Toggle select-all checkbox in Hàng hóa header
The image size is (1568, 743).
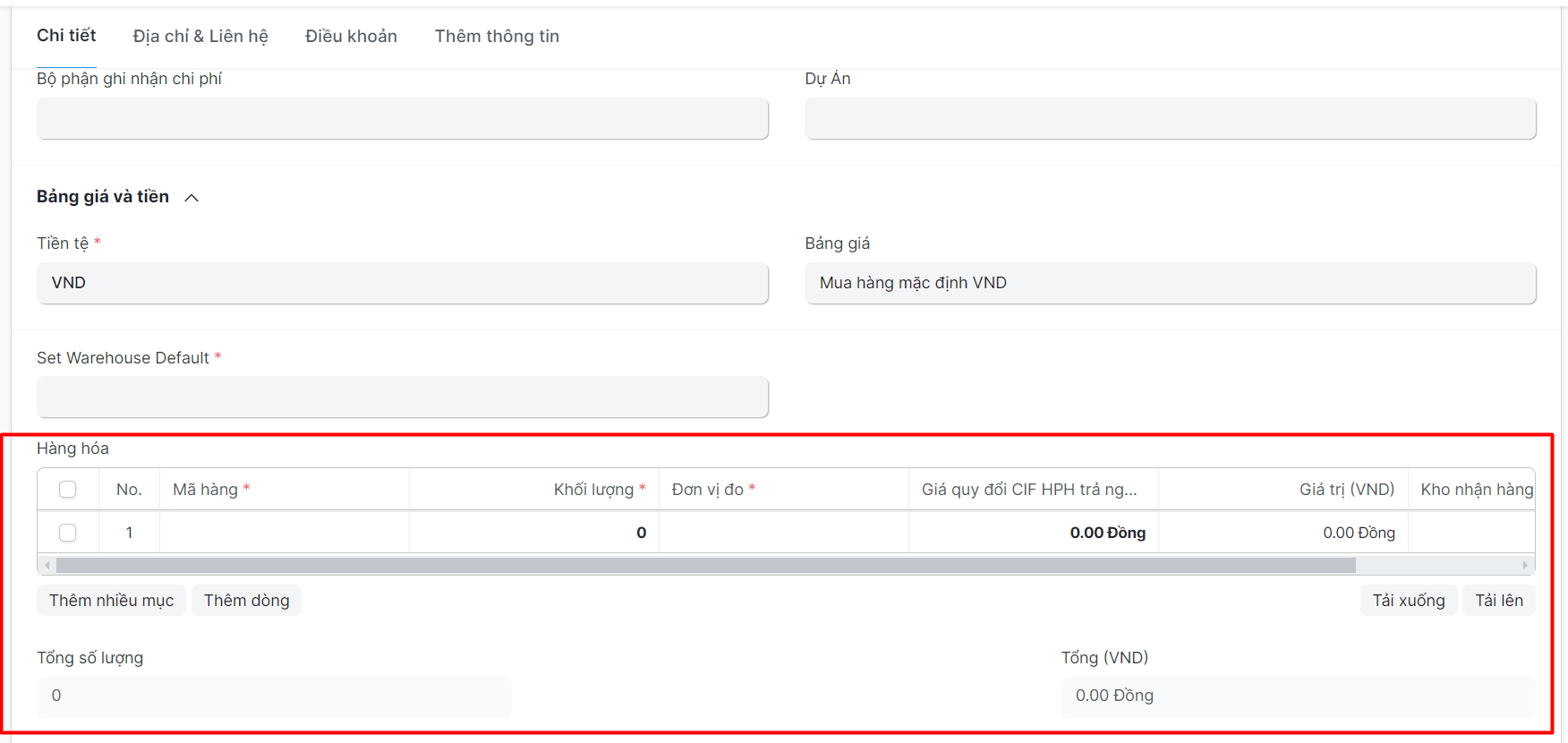[x=67, y=490]
